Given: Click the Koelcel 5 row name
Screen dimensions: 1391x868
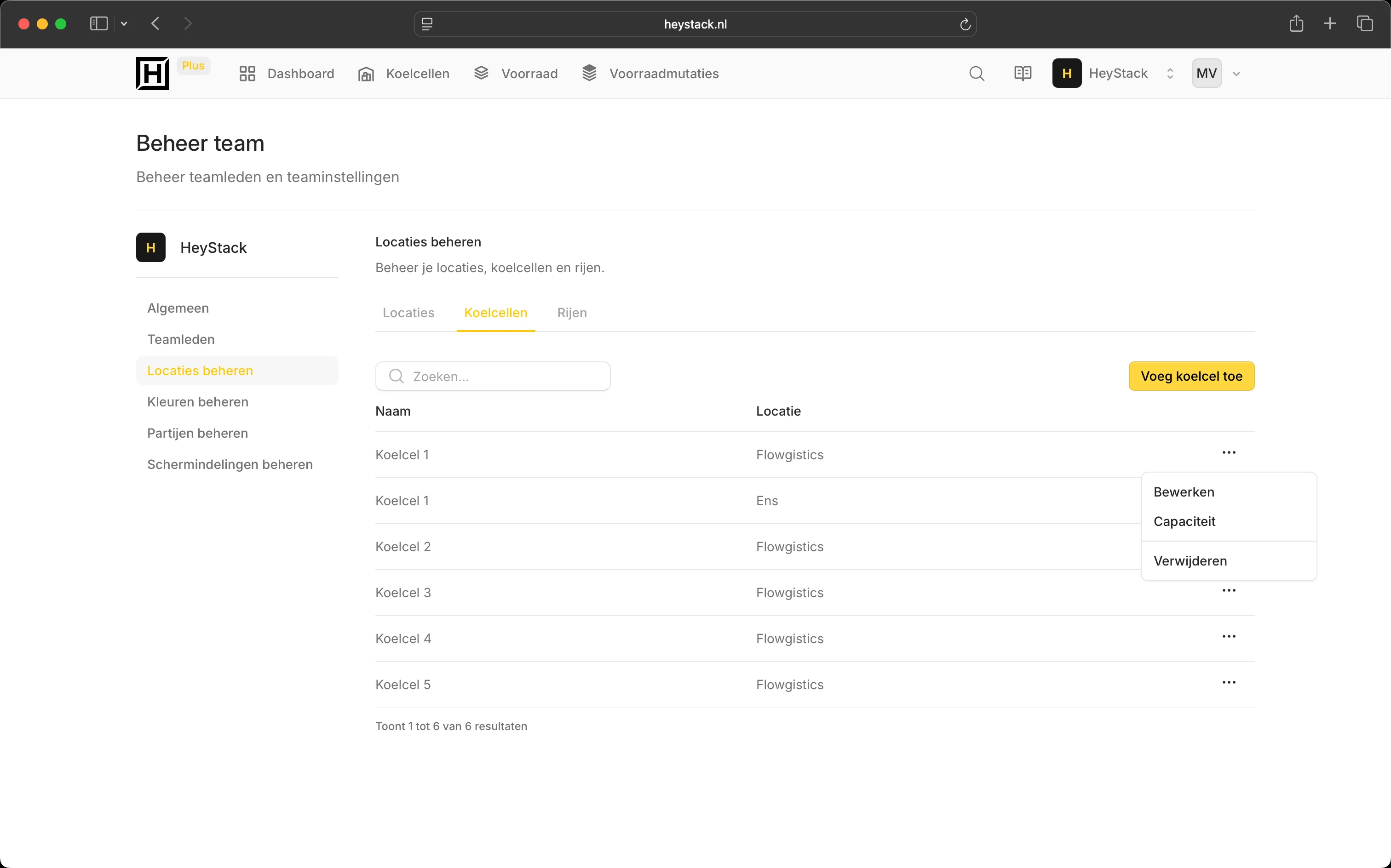Looking at the screenshot, I should pyautogui.click(x=402, y=684).
